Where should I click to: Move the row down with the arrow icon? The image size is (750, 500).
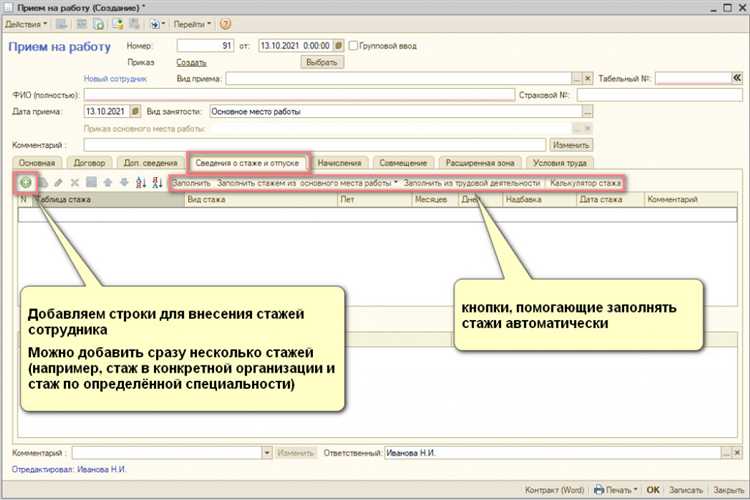coord(124,182)
